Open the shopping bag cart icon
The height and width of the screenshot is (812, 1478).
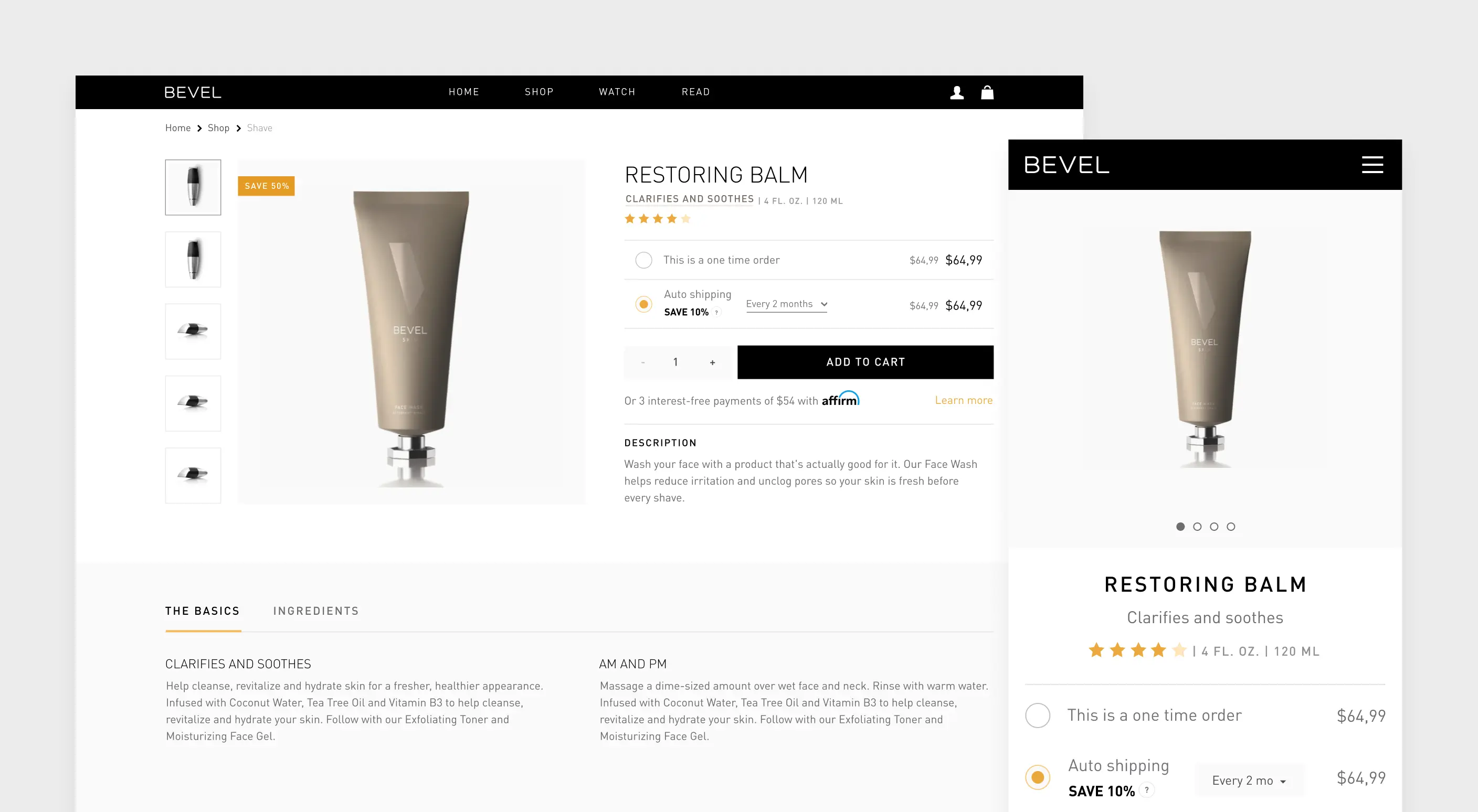point(987,92)
